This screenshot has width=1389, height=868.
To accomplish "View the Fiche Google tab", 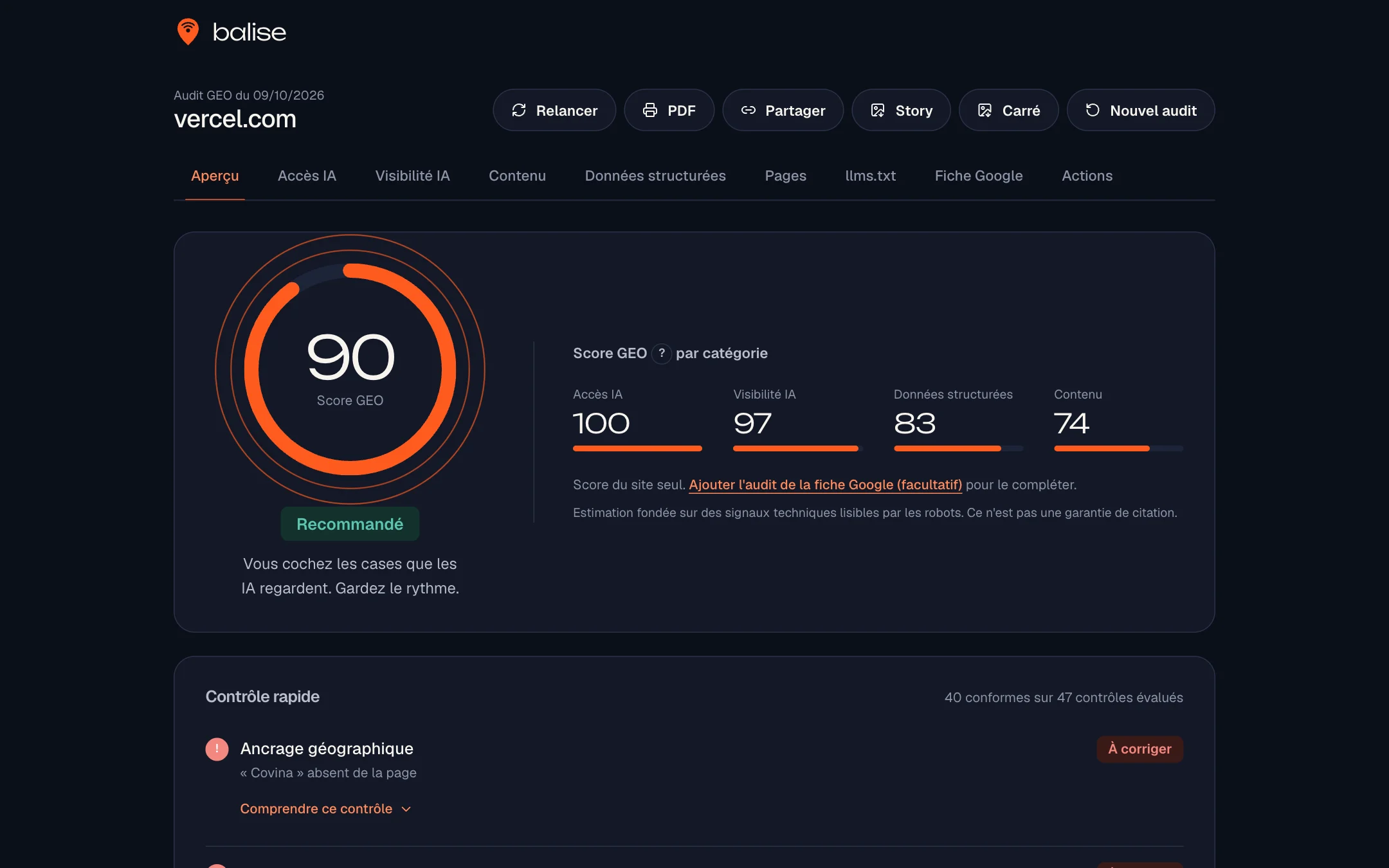I will [x=978, y=176].
